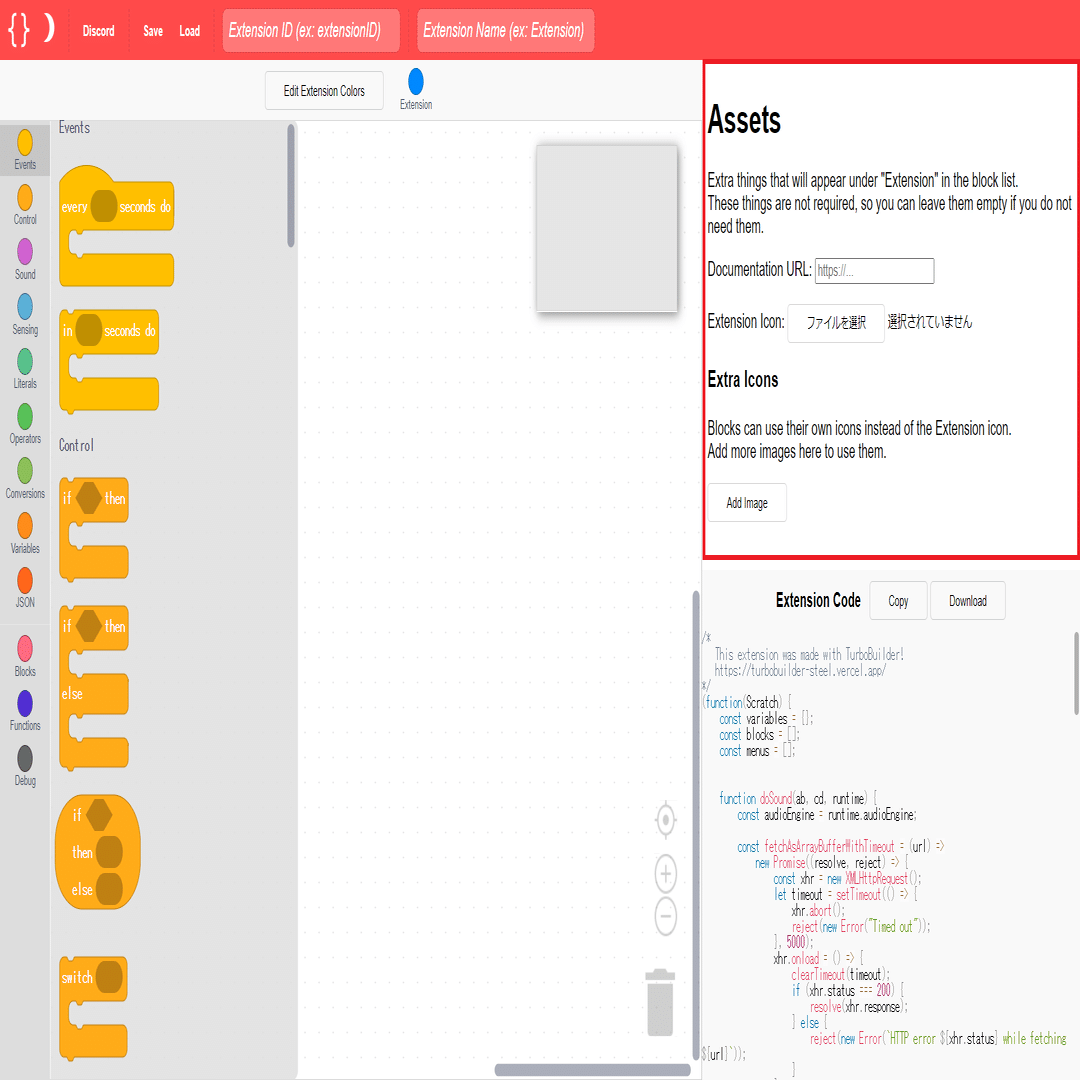Viewport: 1080px width, 1080px height.
Task: Click the 'const variables = [];' code line
Action: 766,718
